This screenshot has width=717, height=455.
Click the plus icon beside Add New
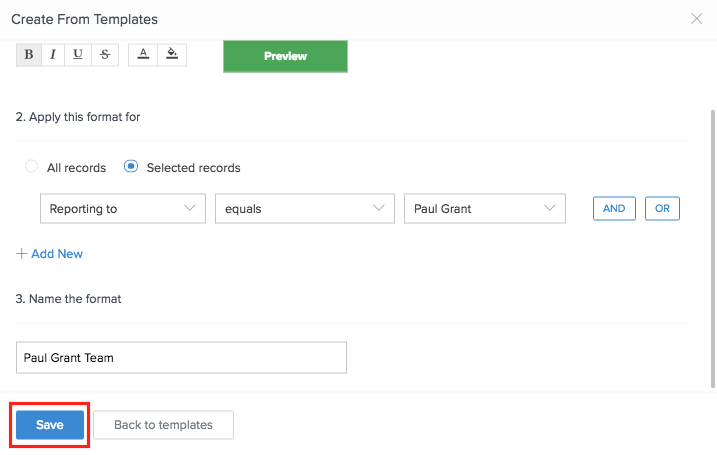(x=22, y=254)
